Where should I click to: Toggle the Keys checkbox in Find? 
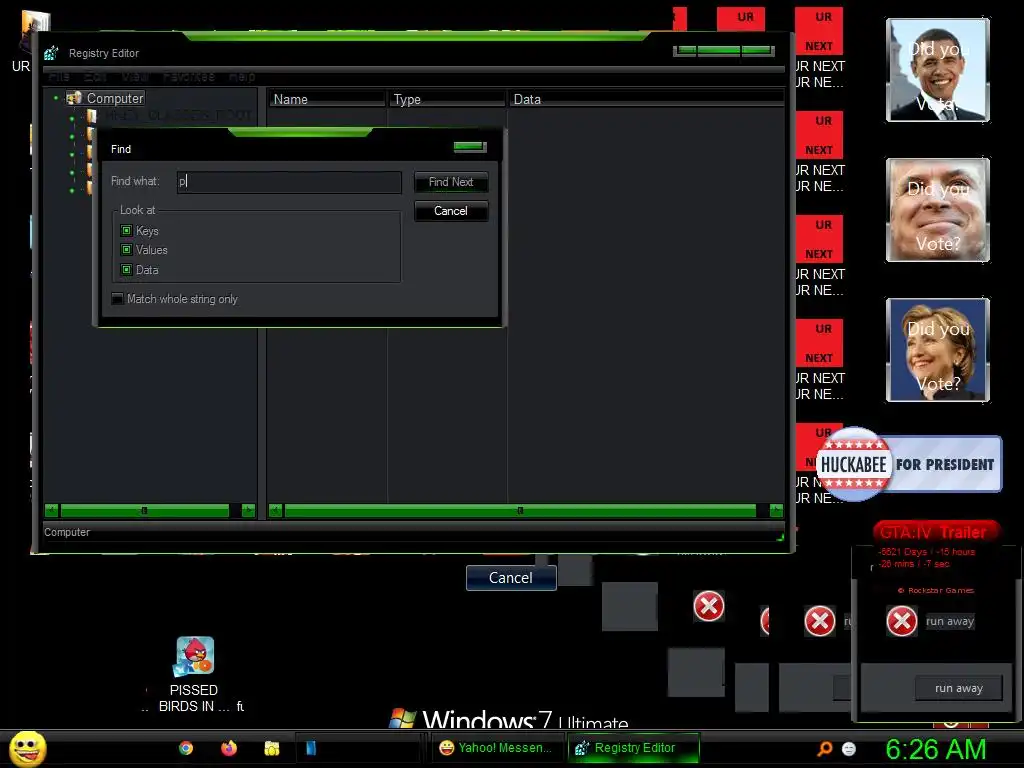(127, 231)
